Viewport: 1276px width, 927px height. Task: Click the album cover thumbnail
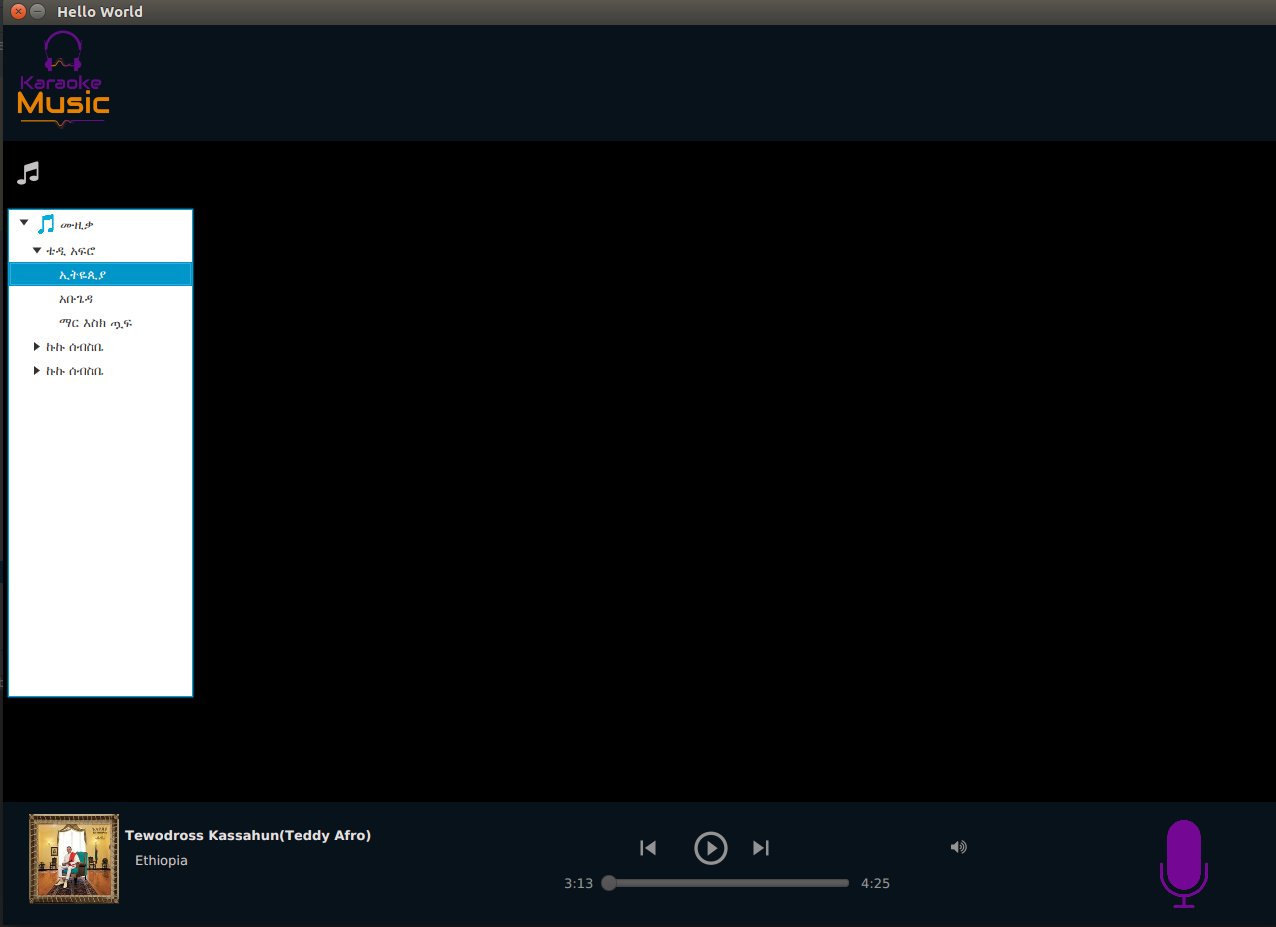click(74, 859)
